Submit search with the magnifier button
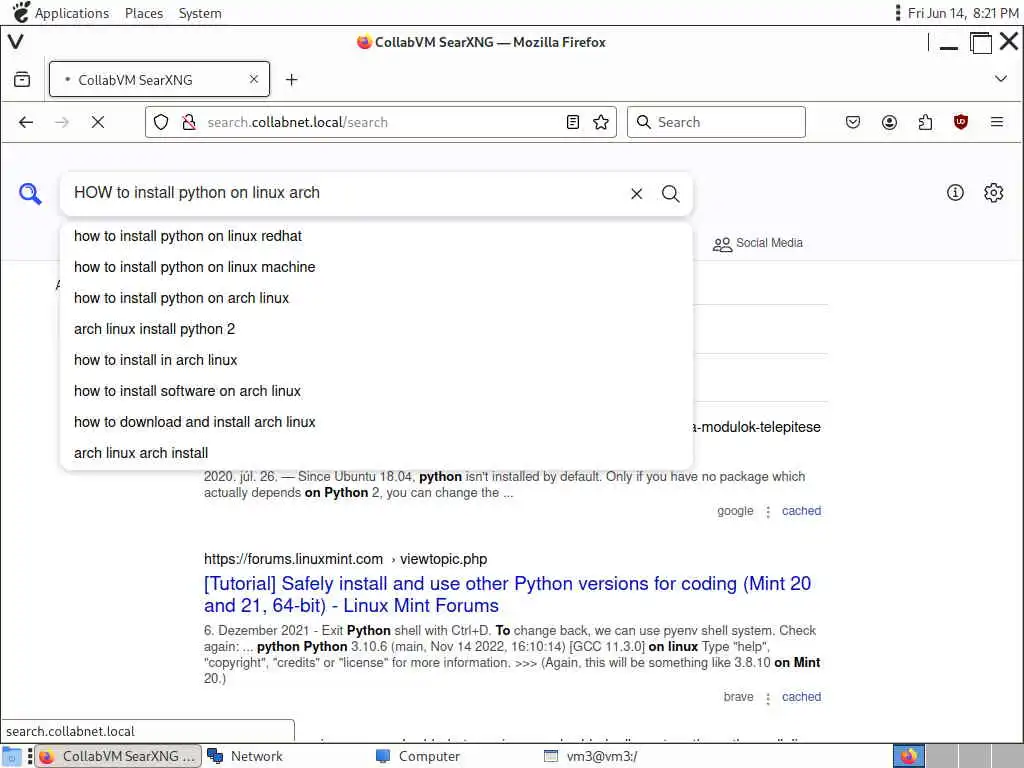The image size is (1024, 768). coord(671,194)
